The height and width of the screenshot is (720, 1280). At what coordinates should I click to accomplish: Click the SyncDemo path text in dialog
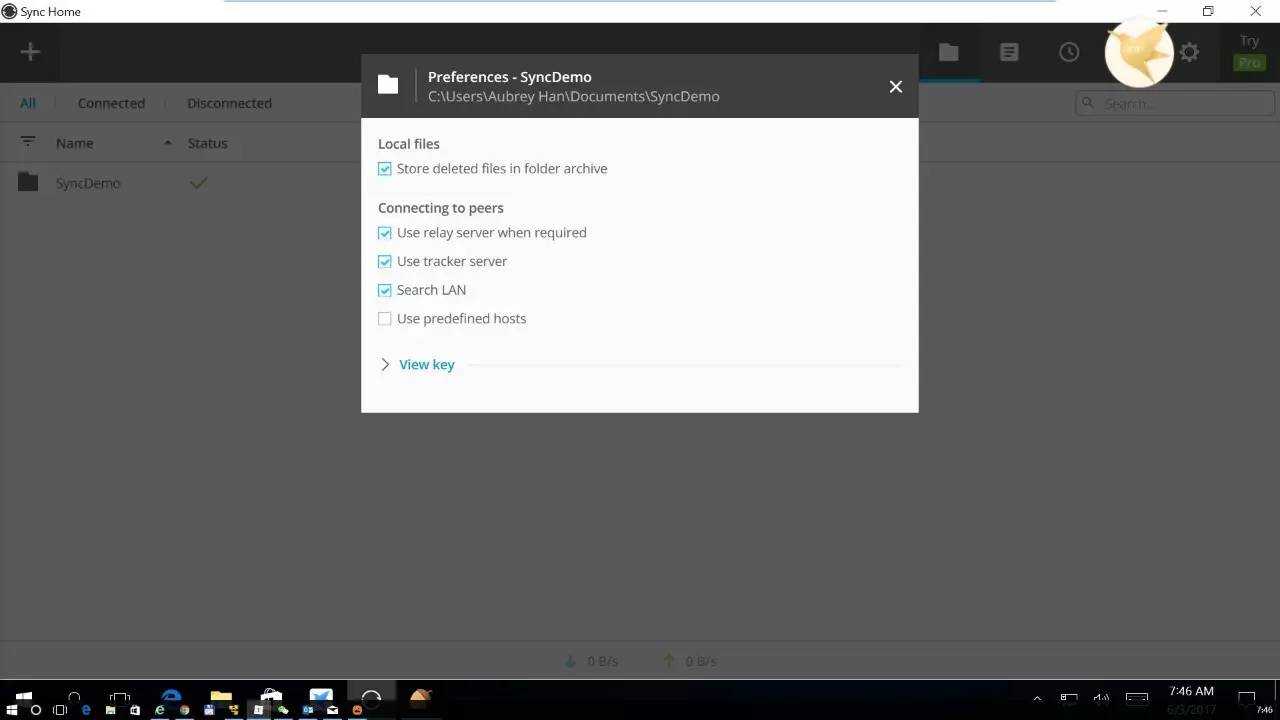coord(574,96)
